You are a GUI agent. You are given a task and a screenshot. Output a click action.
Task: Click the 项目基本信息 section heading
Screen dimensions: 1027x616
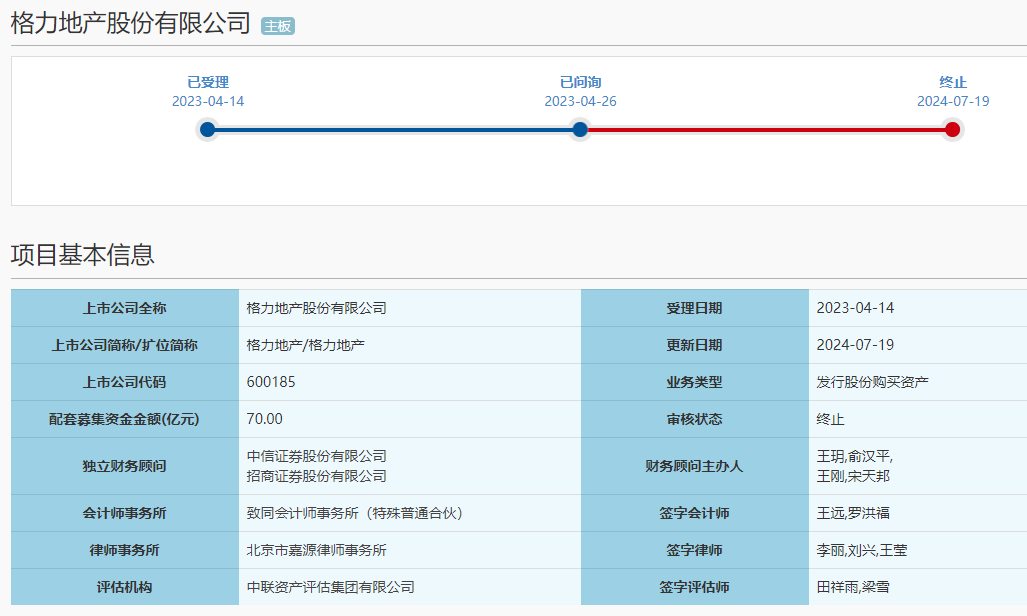[83, 255]
